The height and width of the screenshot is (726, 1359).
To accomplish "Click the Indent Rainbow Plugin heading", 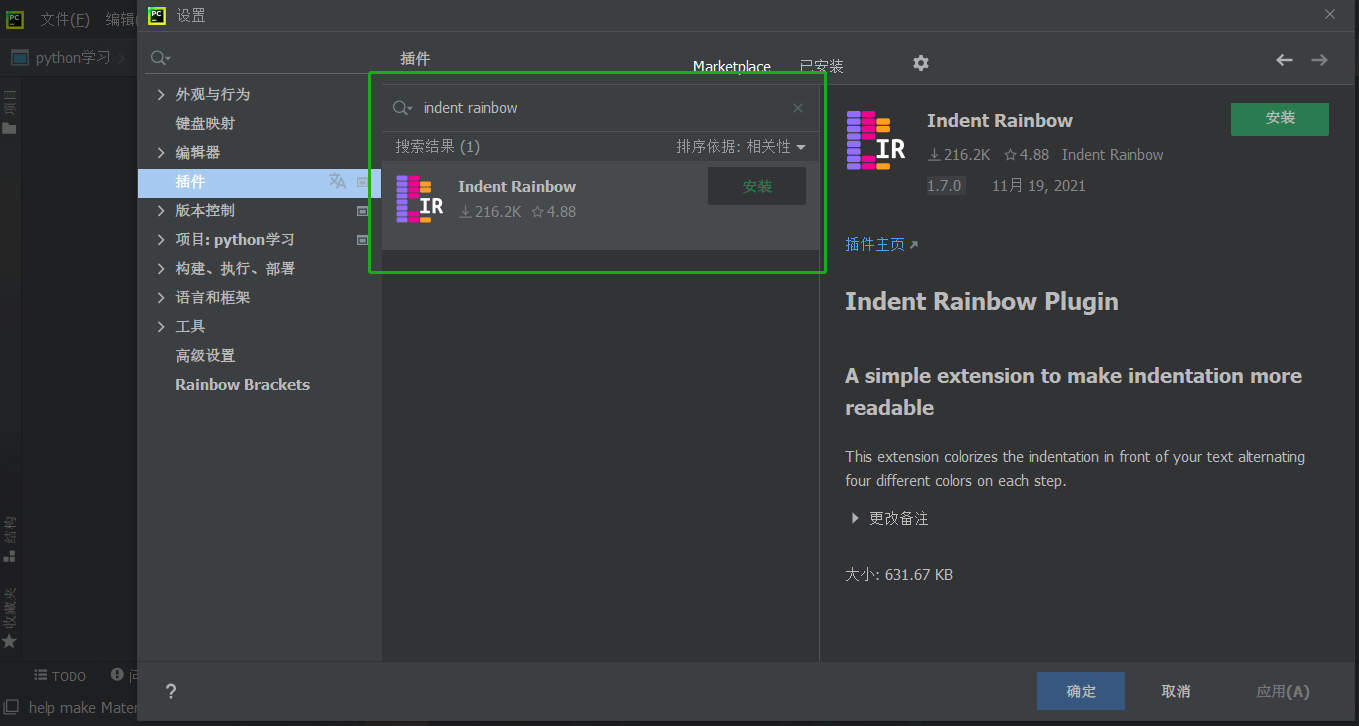I will [982, 301].
